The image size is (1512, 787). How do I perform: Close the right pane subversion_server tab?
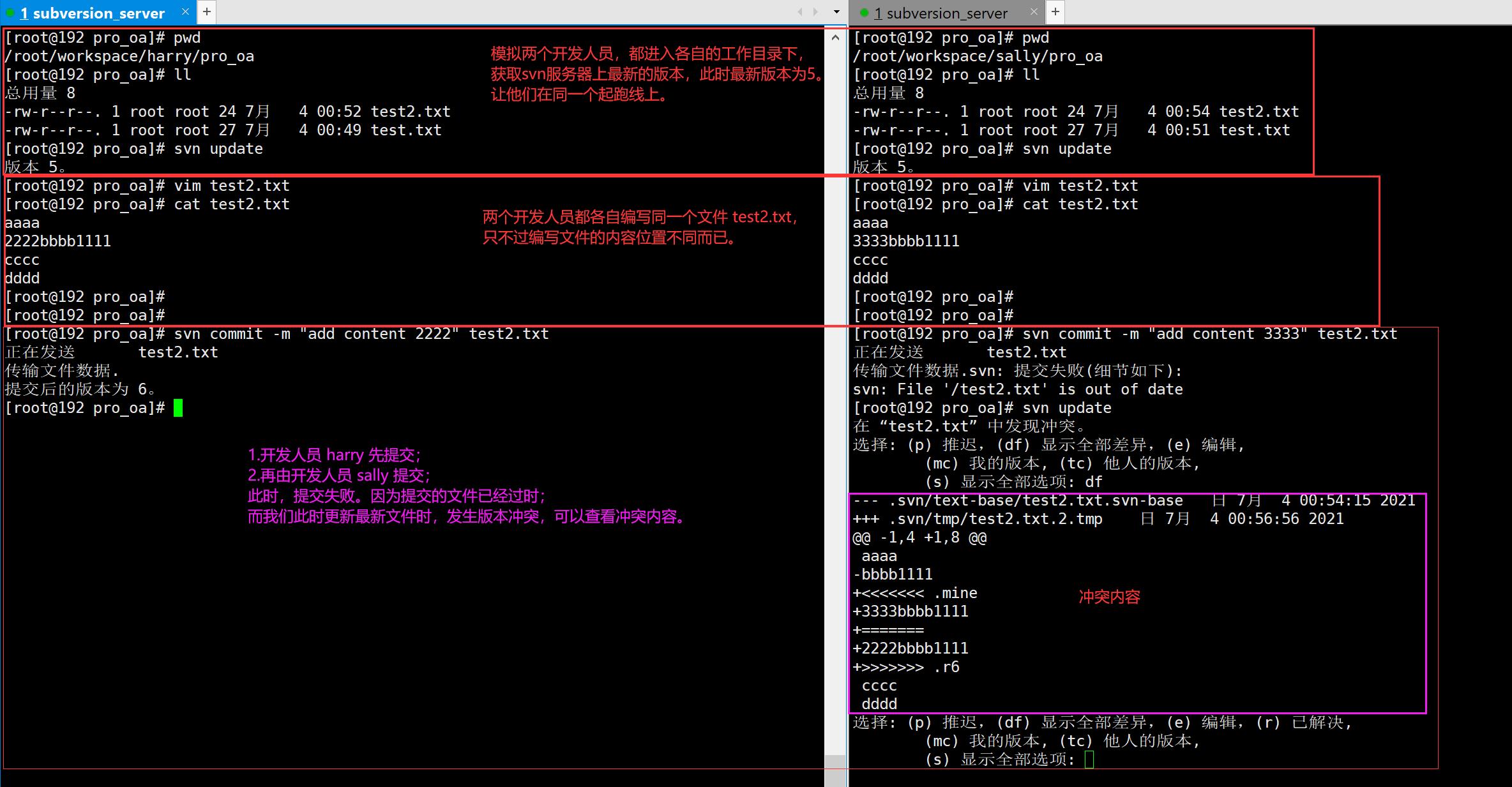click(x=1034, y=11)
